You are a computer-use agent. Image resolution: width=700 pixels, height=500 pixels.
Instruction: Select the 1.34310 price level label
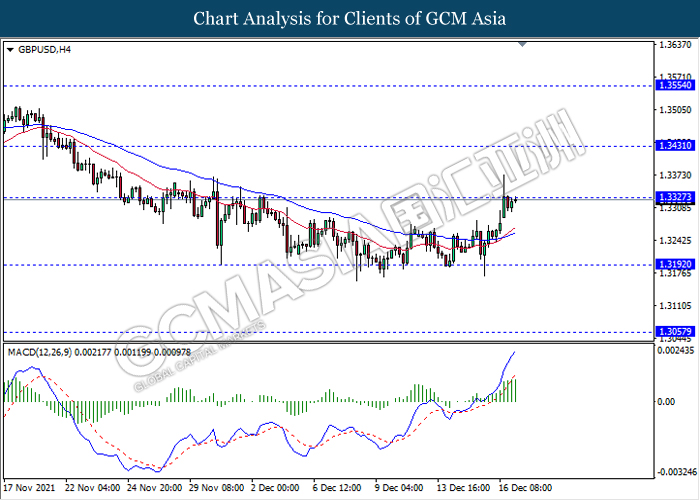pos(675,146)
